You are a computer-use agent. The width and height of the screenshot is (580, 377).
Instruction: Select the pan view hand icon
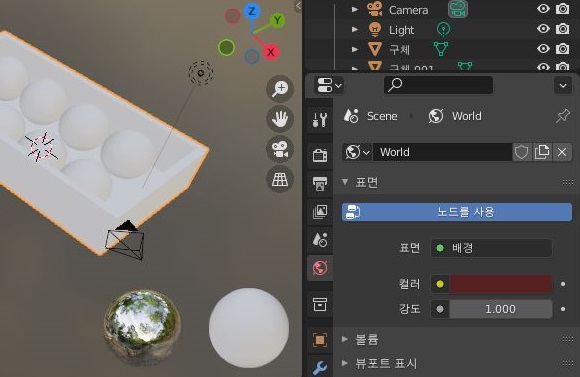[x=280, y=119]
